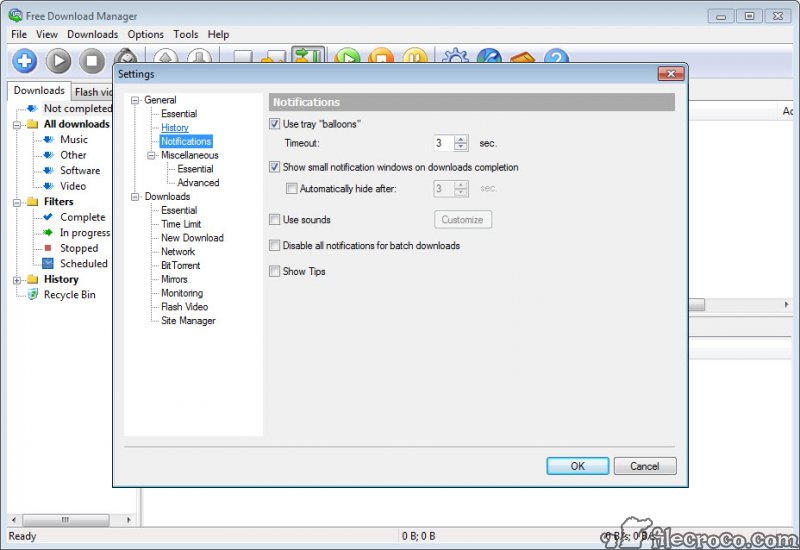Select BitTorrent settings page
The height and width of the screenshot is (550, 800).
(x=181, y=265)
